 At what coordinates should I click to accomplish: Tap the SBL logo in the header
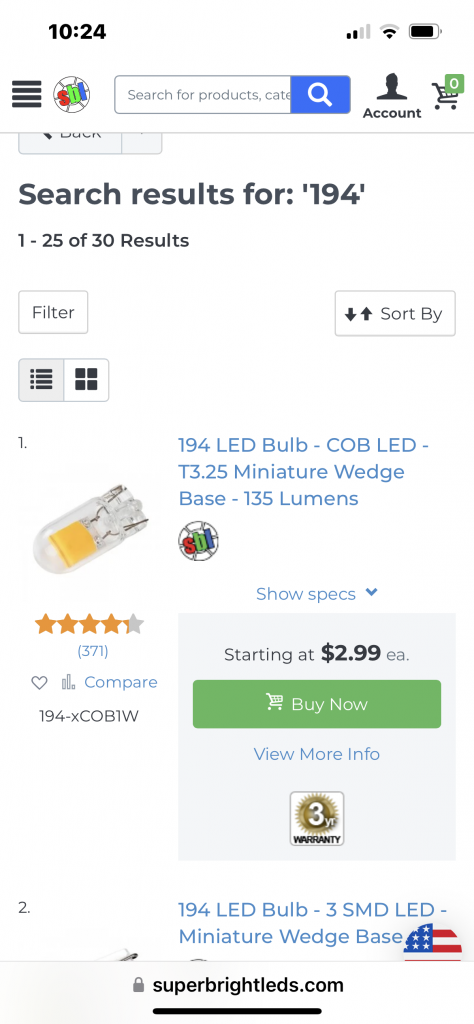(72, 95)
